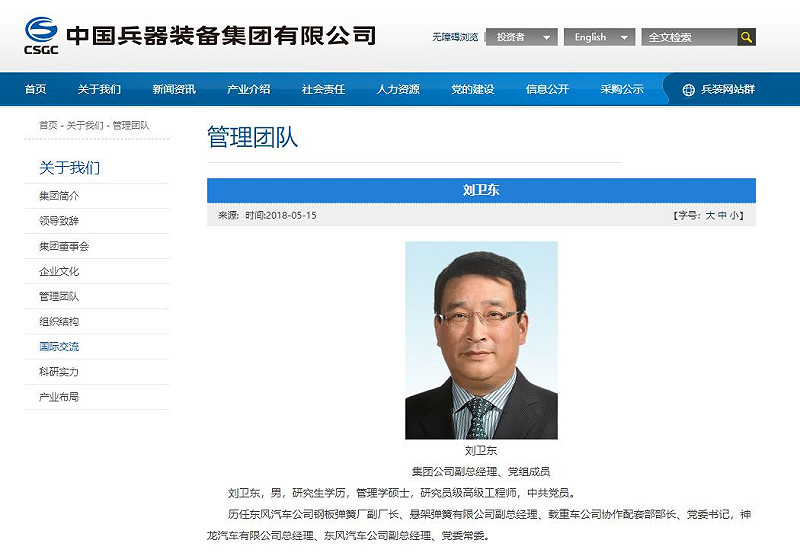Click the 刘卫东 caption under the photo
This screenshot has height=553, width=800.
481,450
